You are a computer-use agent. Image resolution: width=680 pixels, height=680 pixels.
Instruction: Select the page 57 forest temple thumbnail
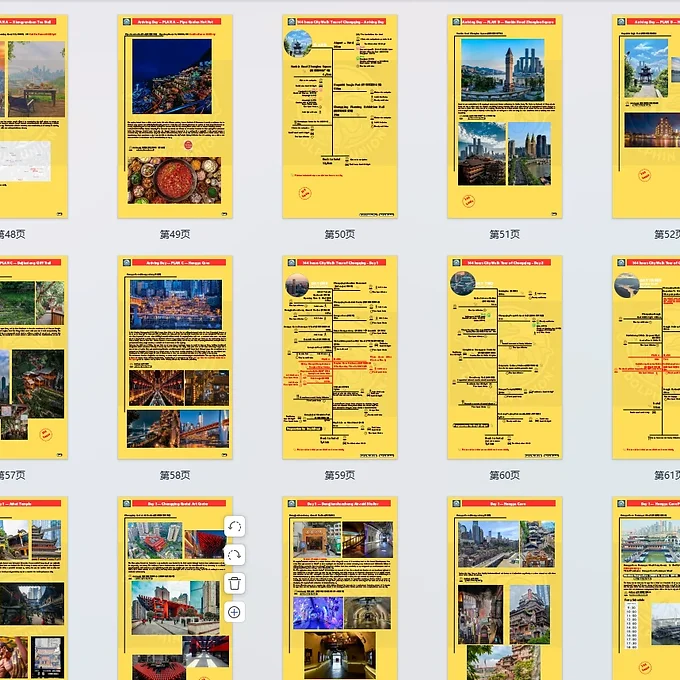(33, 357)
